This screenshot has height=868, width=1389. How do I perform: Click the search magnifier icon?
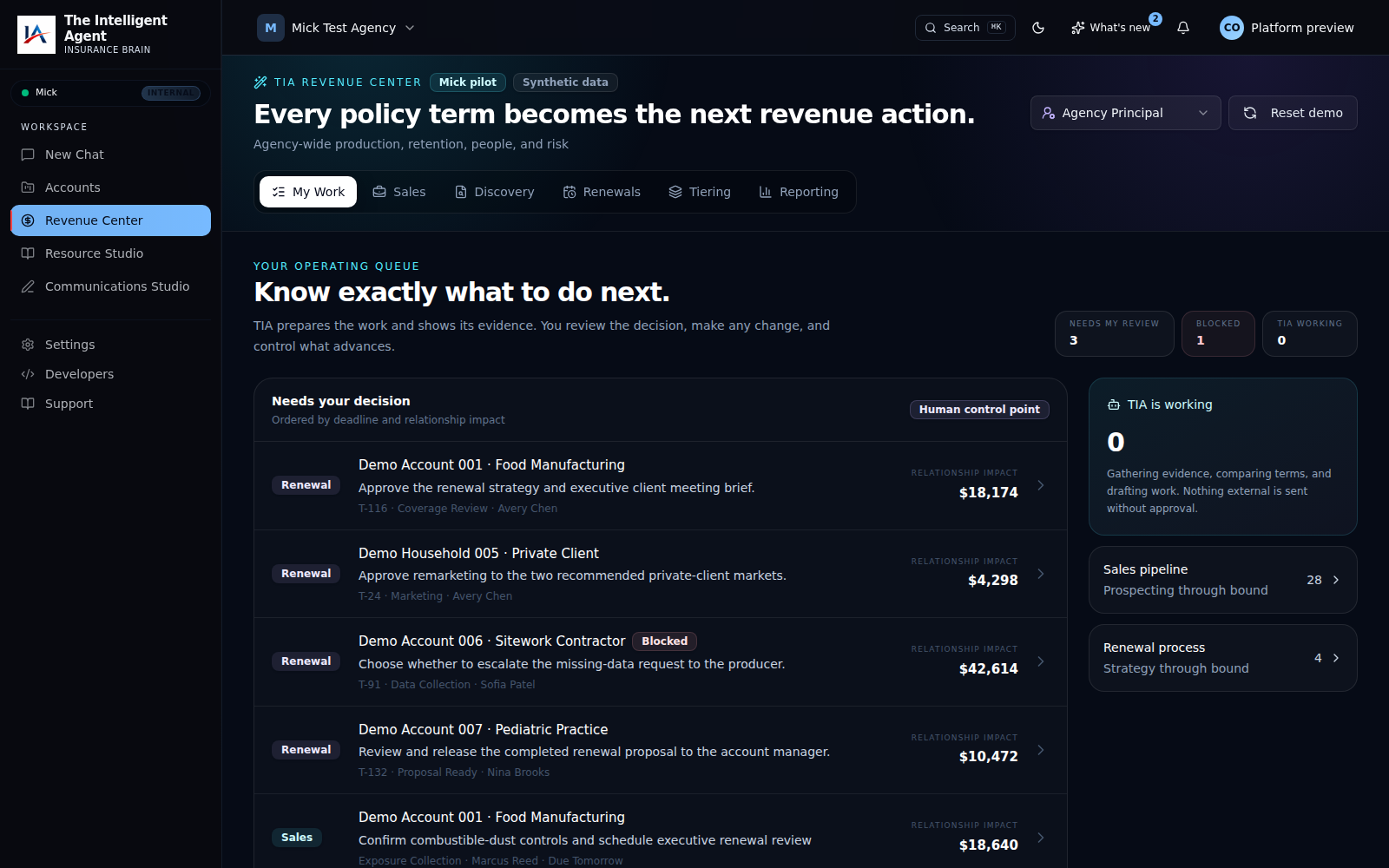[x=931, y=28]
